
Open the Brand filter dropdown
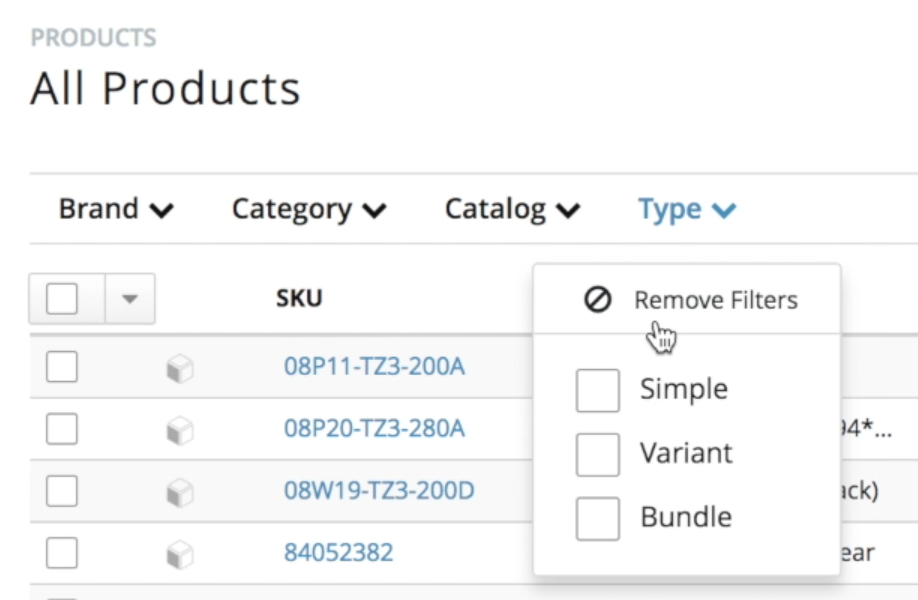116,209
